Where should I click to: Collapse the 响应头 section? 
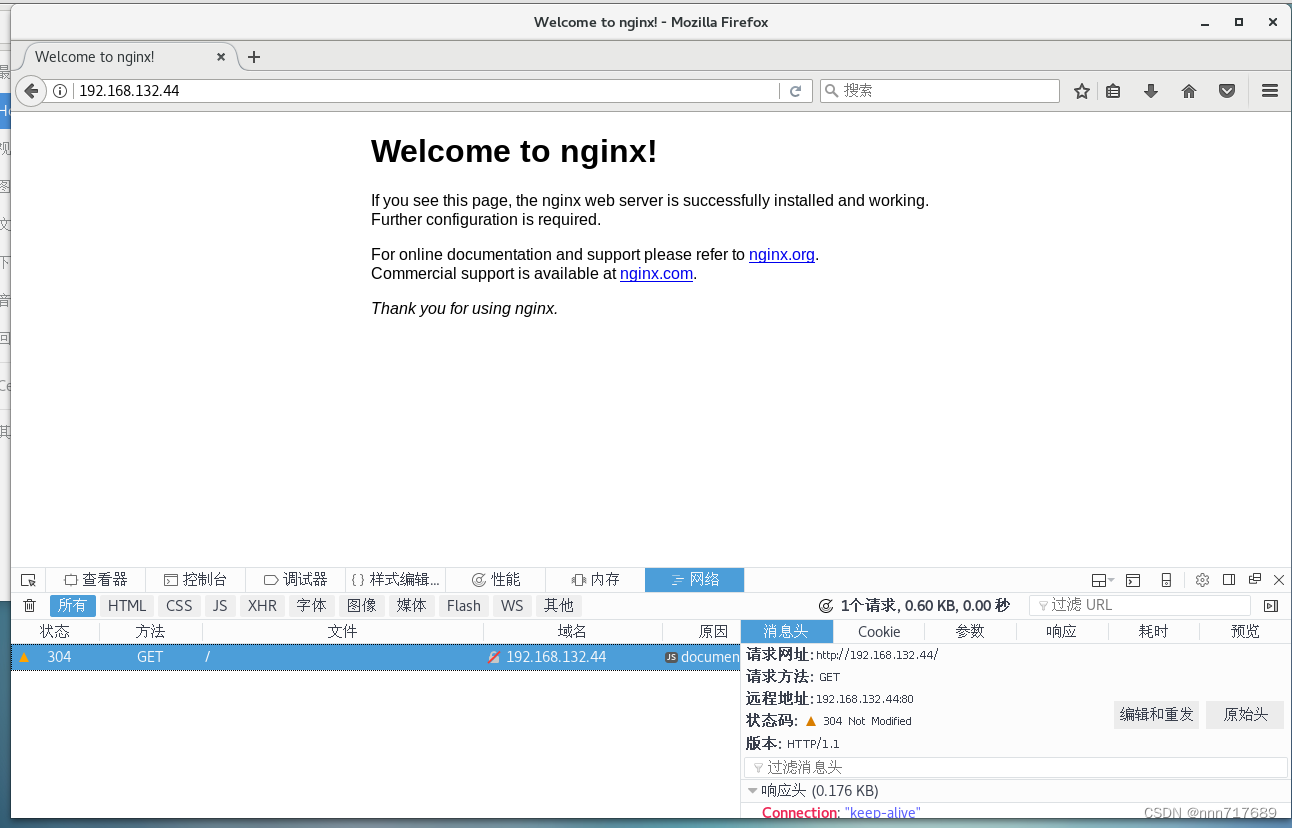753,791
